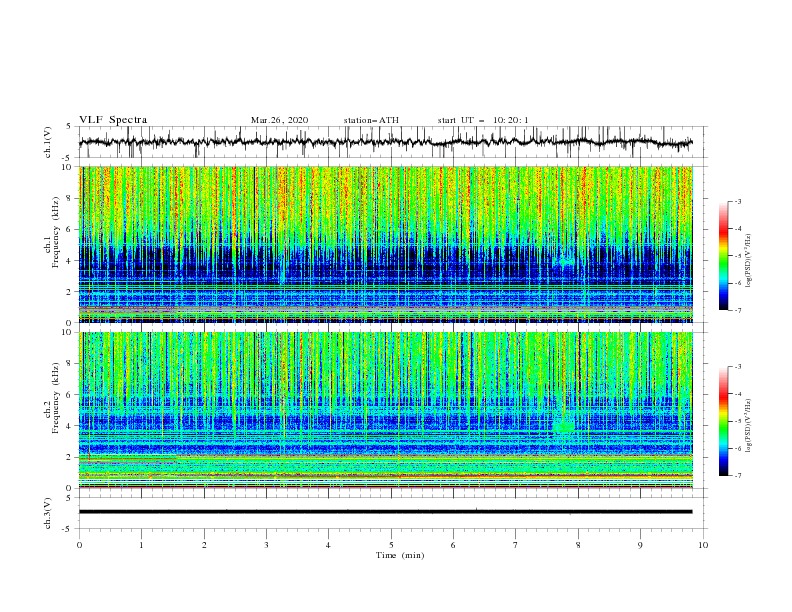Click the '-7' label on lower color bar
792x612 pixels.
[x=737, y=476]
